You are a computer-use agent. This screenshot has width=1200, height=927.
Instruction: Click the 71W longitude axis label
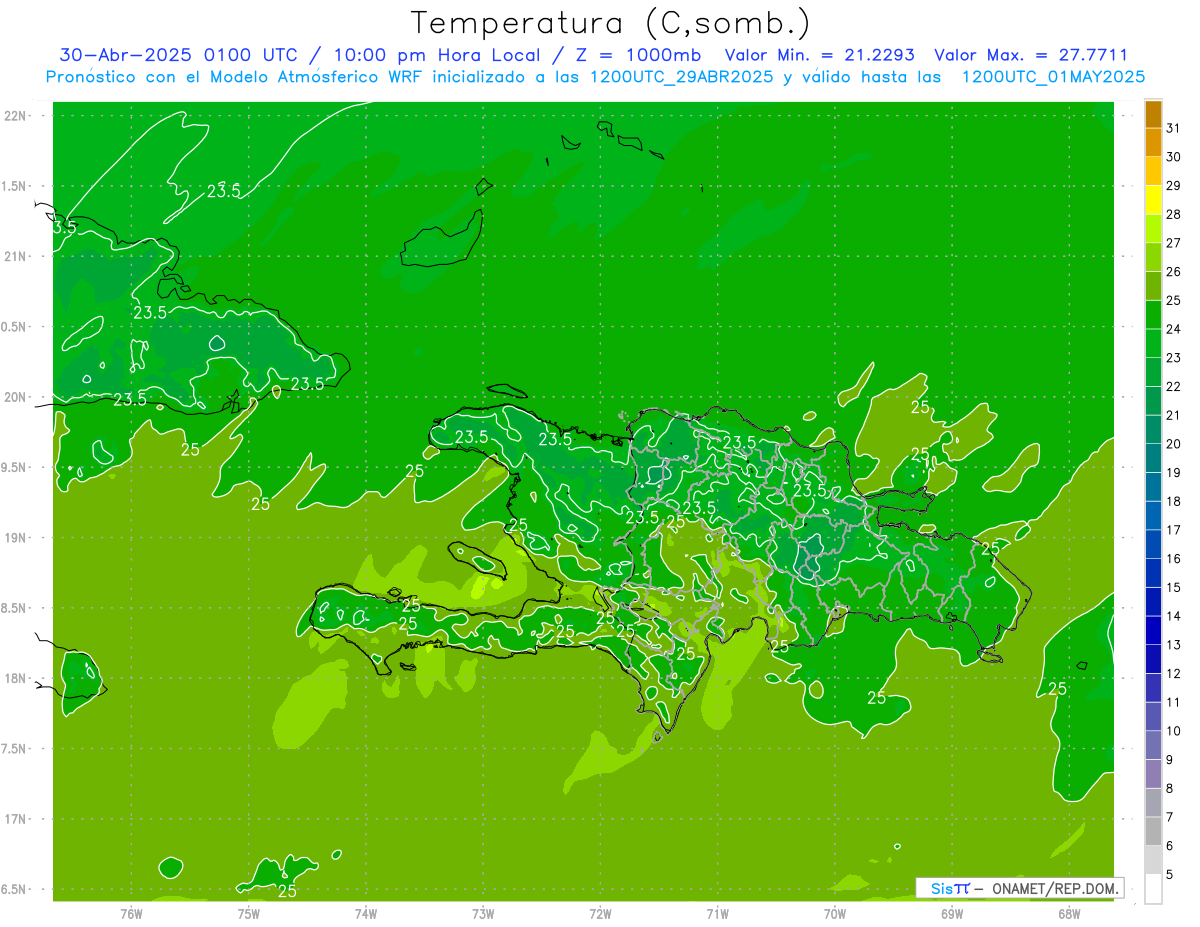[718, 913]
